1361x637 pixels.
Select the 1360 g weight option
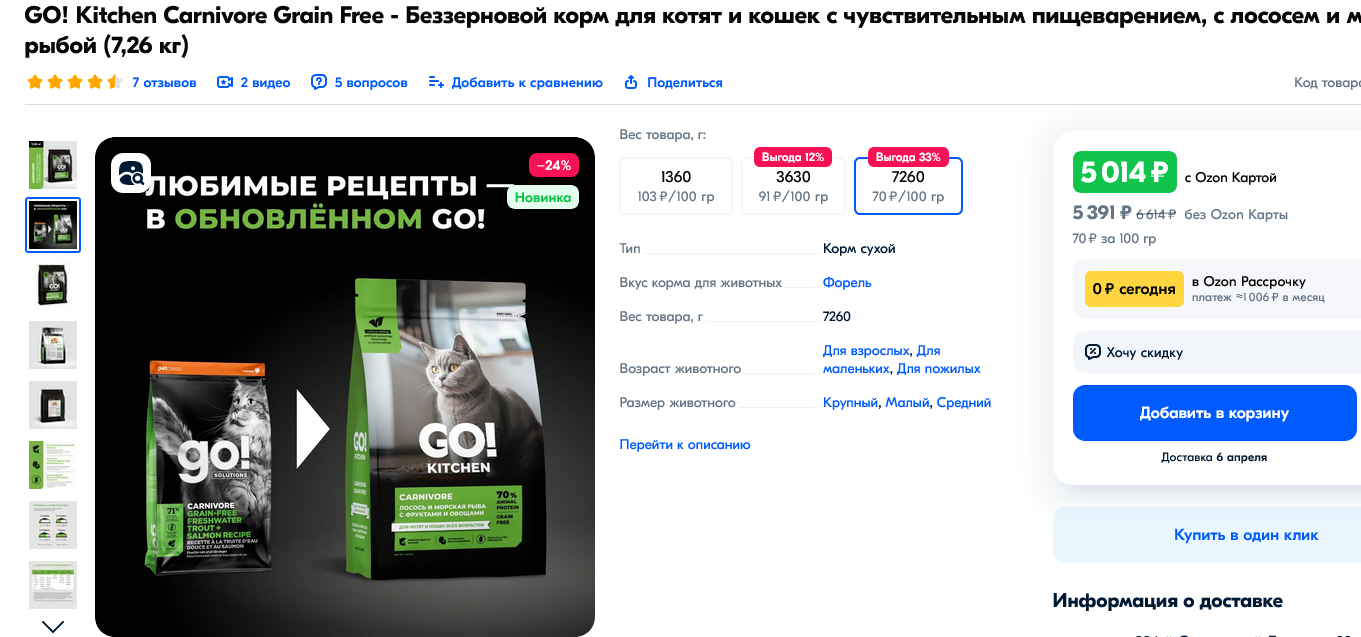676,186
